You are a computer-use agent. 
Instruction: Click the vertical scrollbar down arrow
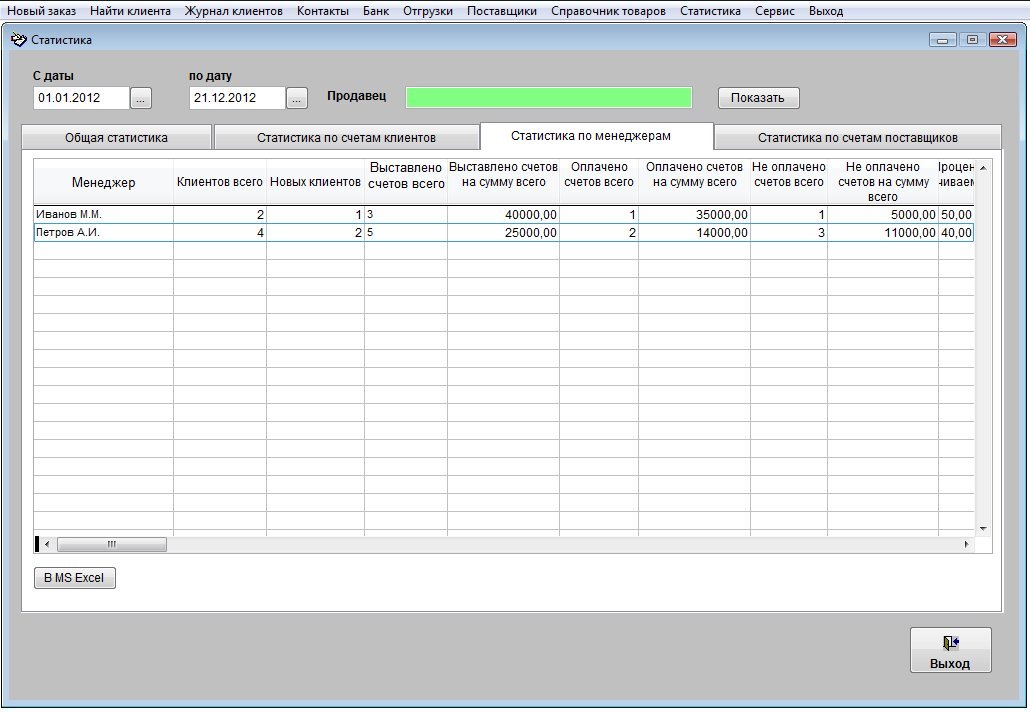coord(983,527)
